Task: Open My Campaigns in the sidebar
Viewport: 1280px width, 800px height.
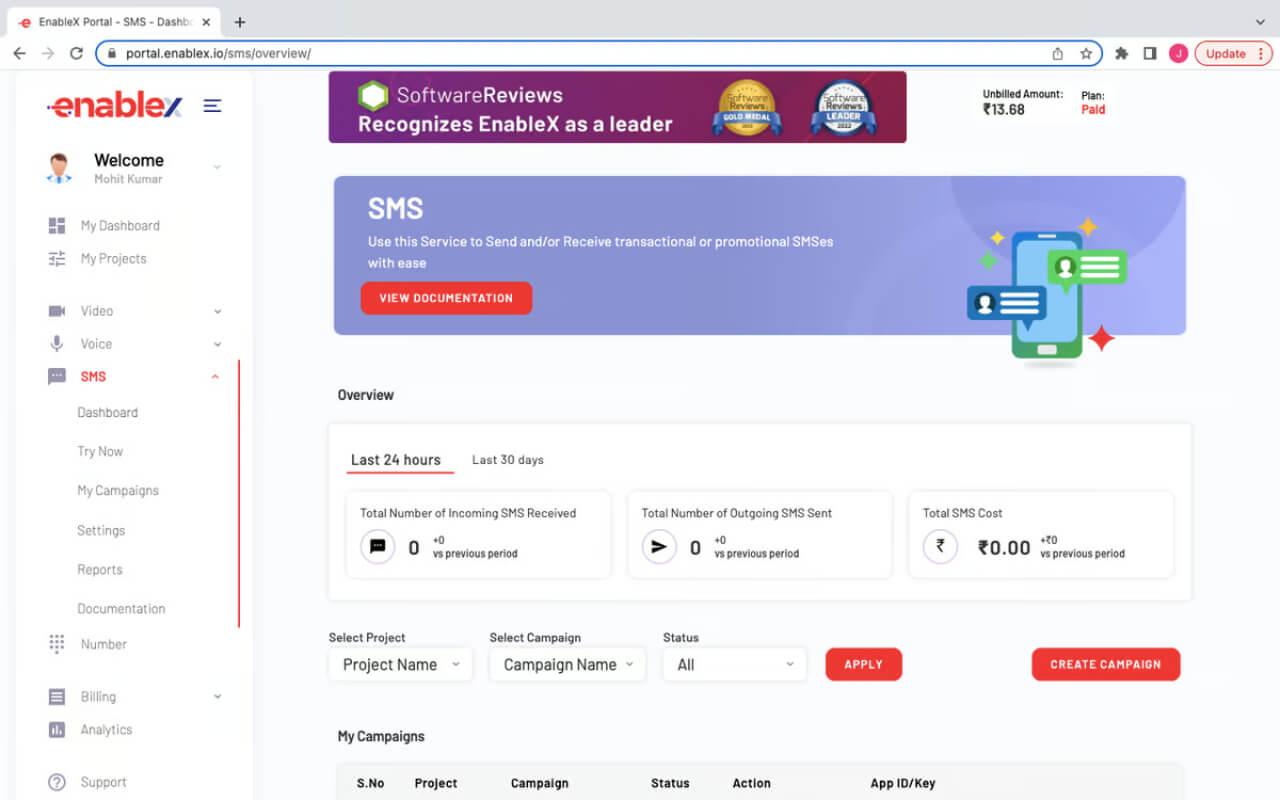Action: (118, 491)
